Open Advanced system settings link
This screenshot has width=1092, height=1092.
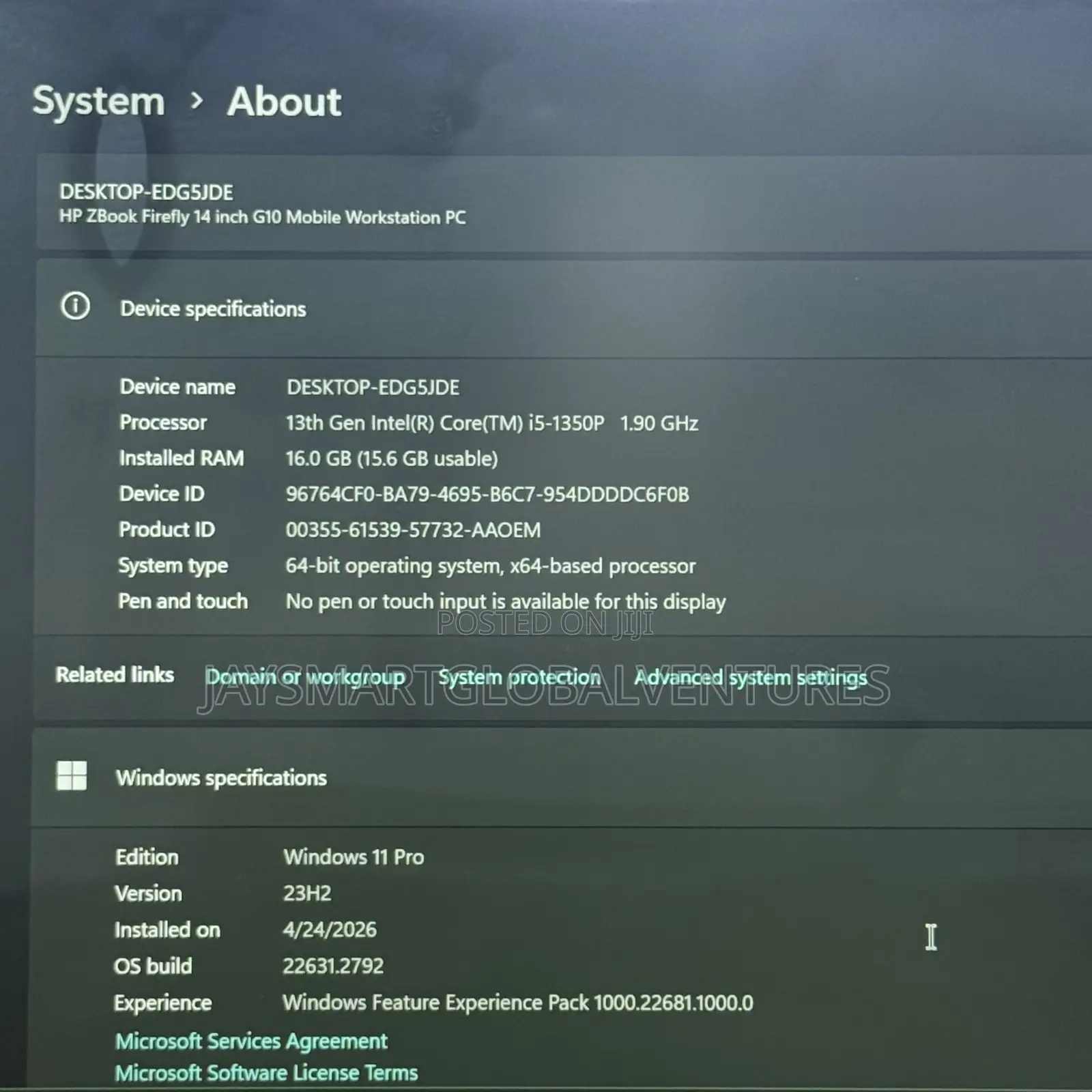click(x=751, y=678)
